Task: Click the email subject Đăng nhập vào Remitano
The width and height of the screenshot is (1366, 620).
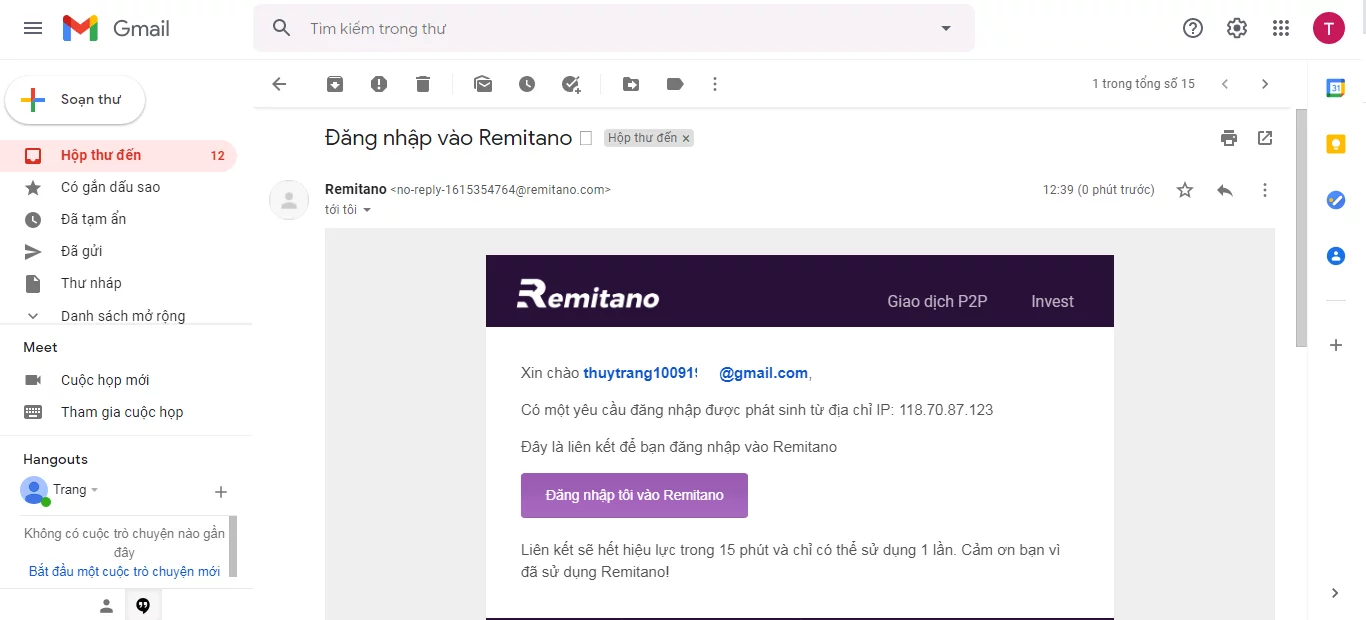Action: tap(448, 138)
